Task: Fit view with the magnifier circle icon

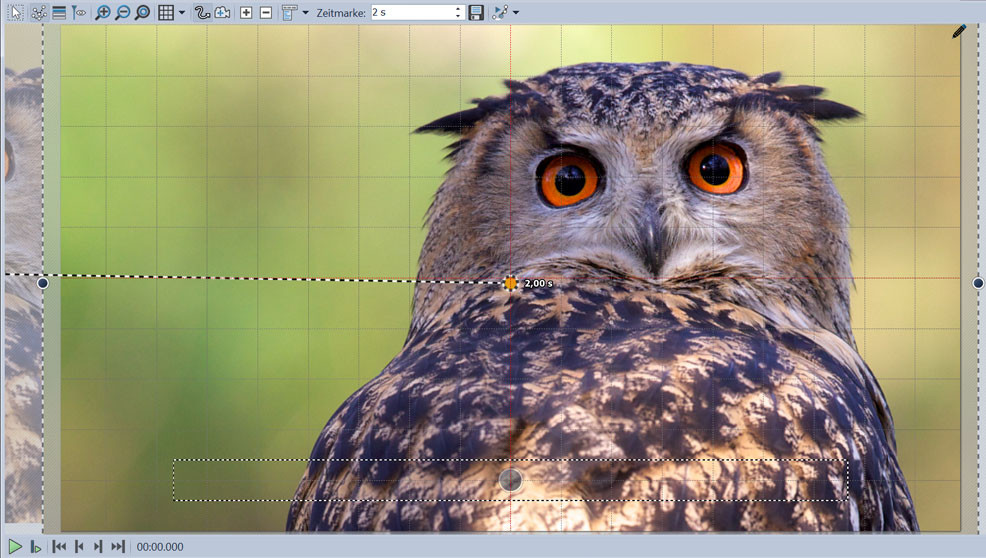Action: click(x=143, y=13)
